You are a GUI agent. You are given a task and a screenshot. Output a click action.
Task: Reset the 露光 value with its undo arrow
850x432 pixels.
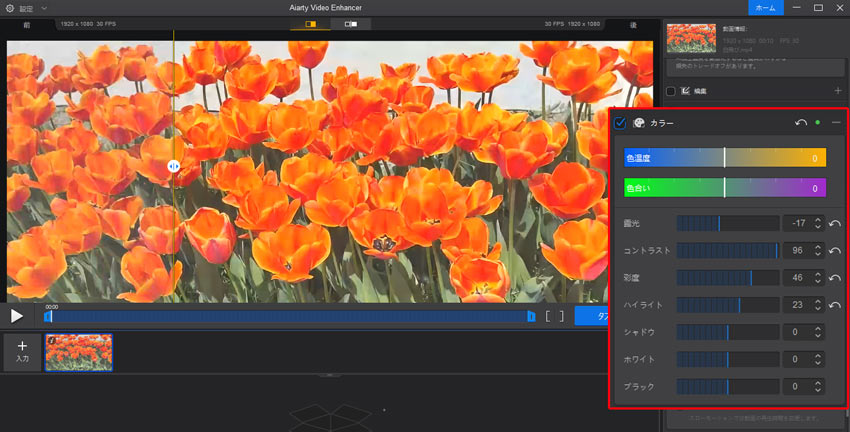[x=835, y=223]
